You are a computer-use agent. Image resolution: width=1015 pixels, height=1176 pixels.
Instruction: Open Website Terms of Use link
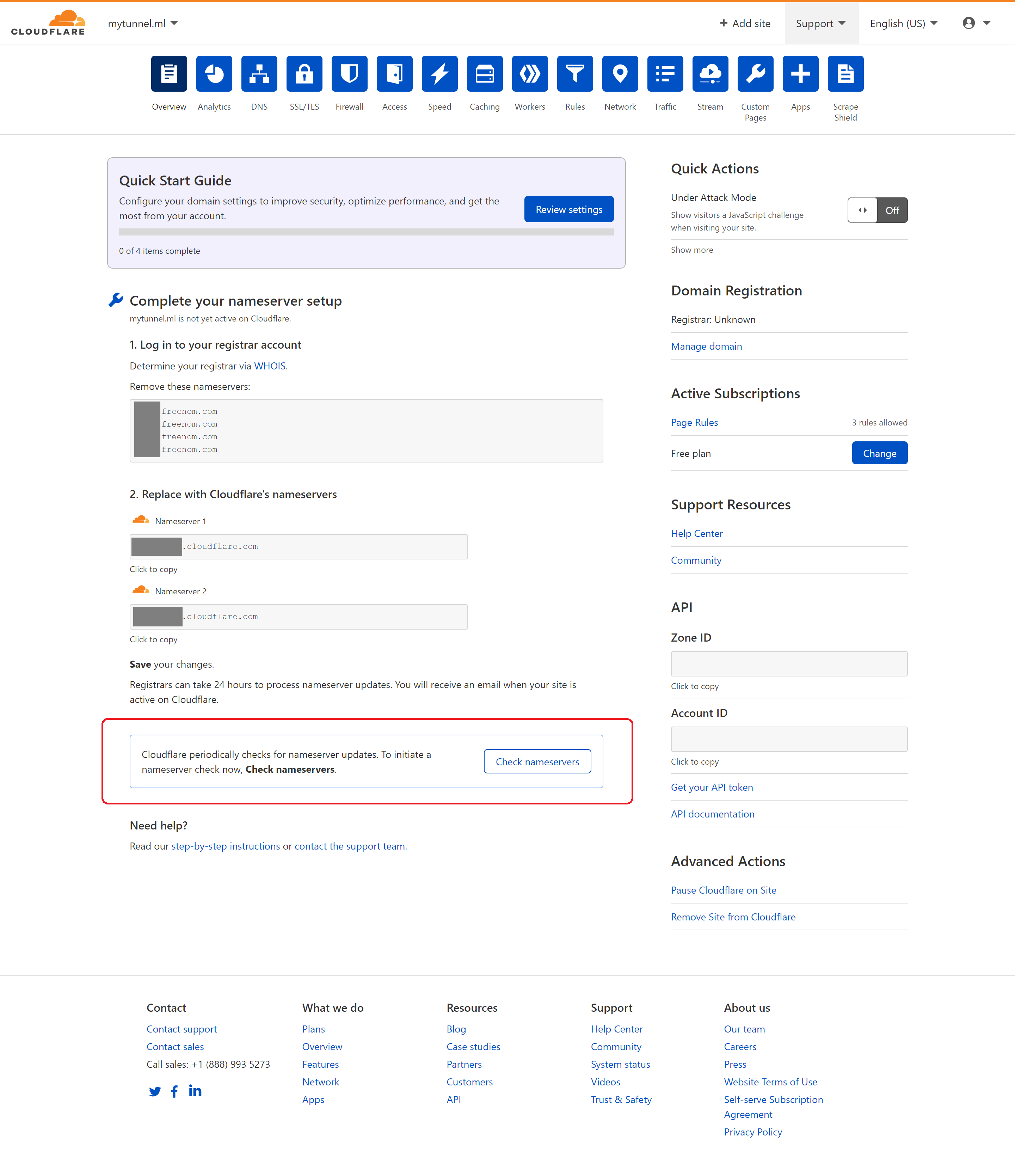tap(770, 1082)
